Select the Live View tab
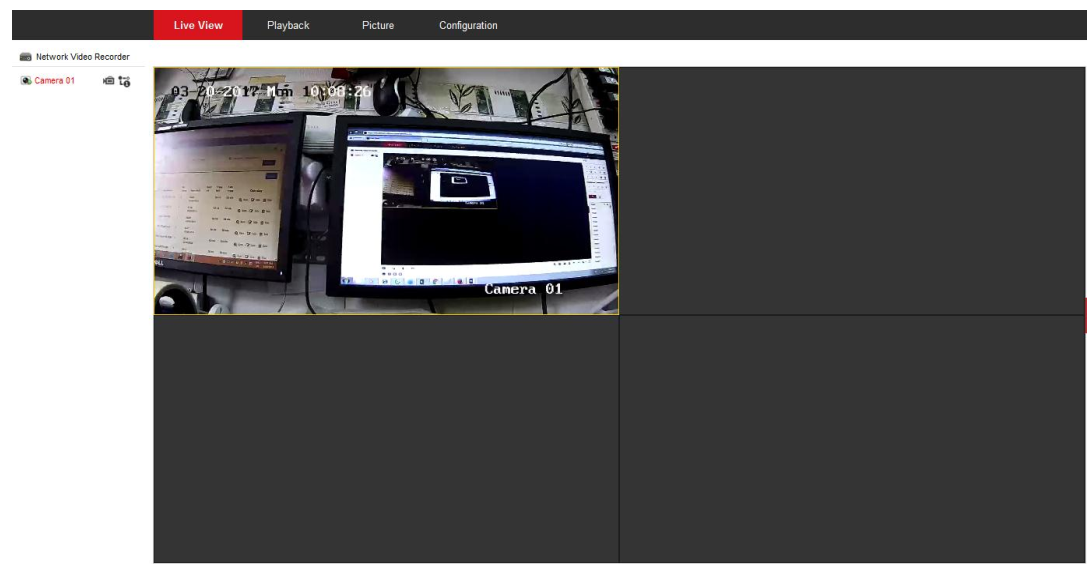Viewport: 1091px width, 572px height. 198,25
